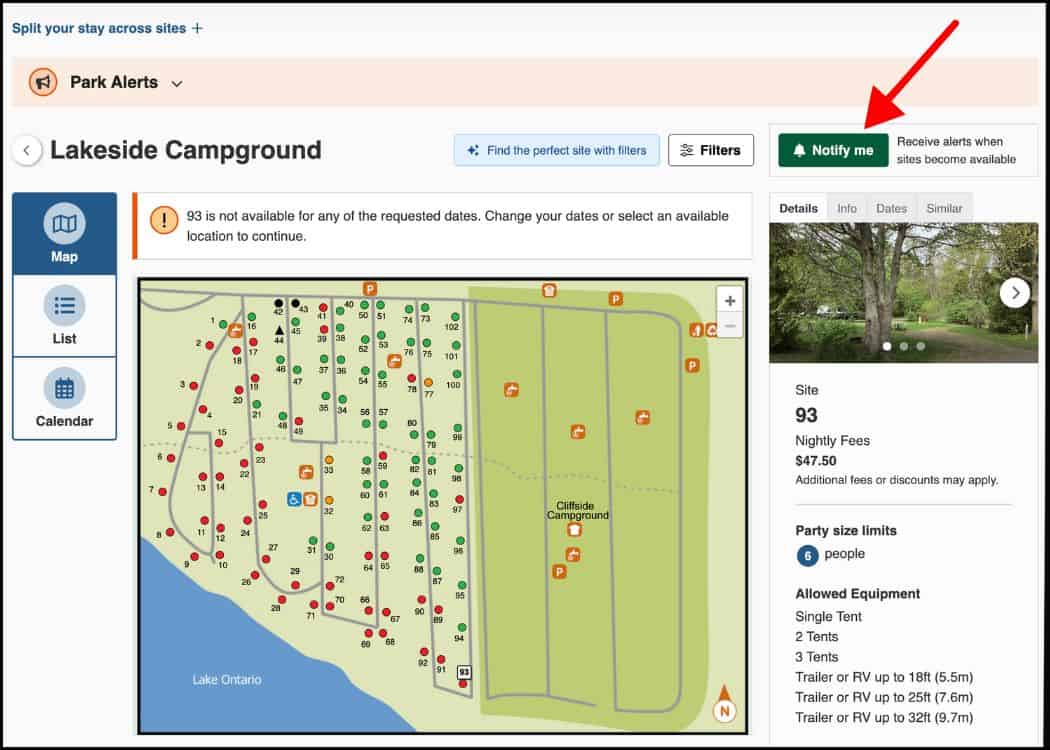
Task: Show next site photo with arrow
Action: pos(1015,293)
